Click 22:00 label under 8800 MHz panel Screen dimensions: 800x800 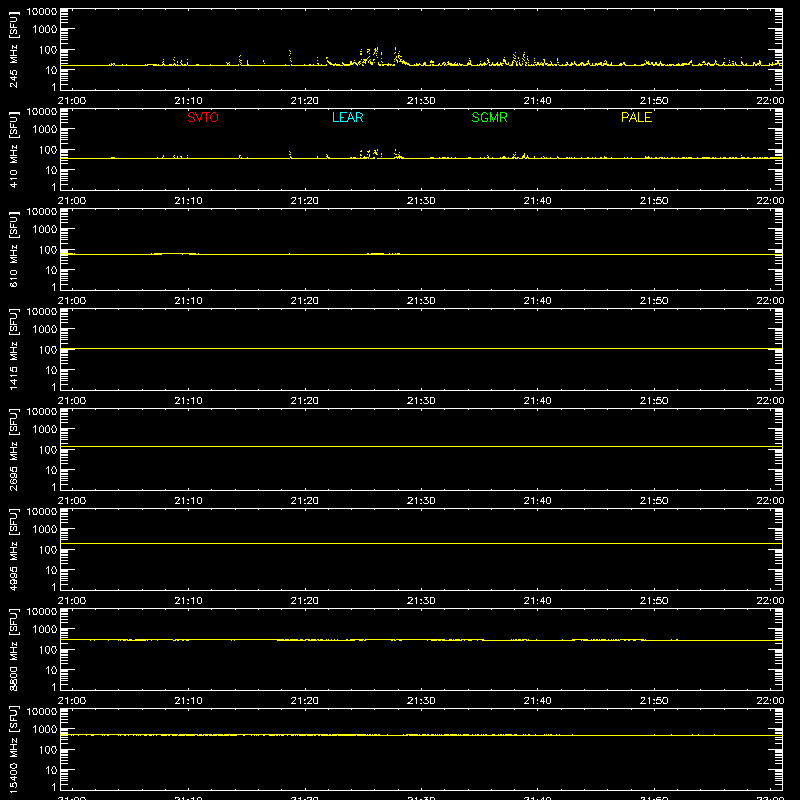click(x=770, y=701)
